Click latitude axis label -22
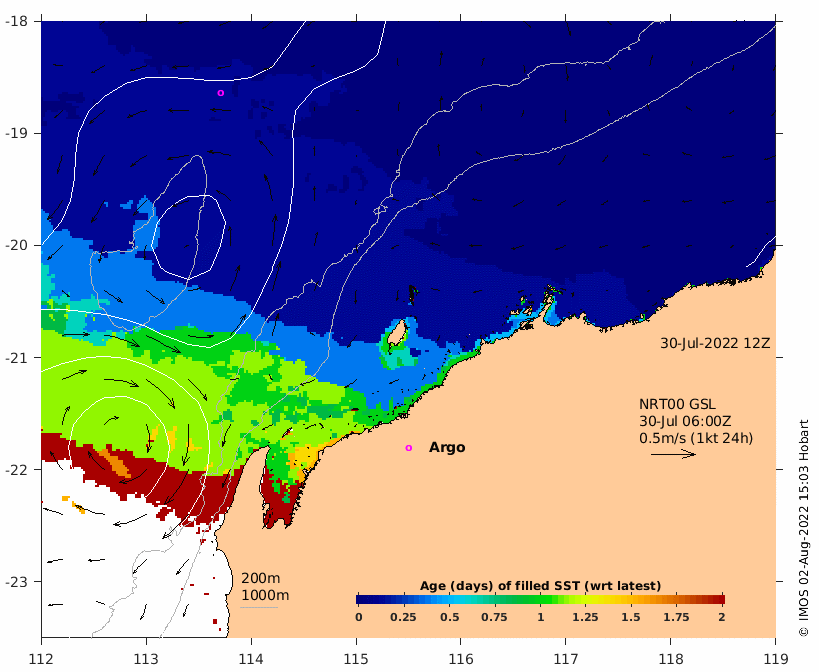Viewport: 819px width, 672px height. pos(15,469)
